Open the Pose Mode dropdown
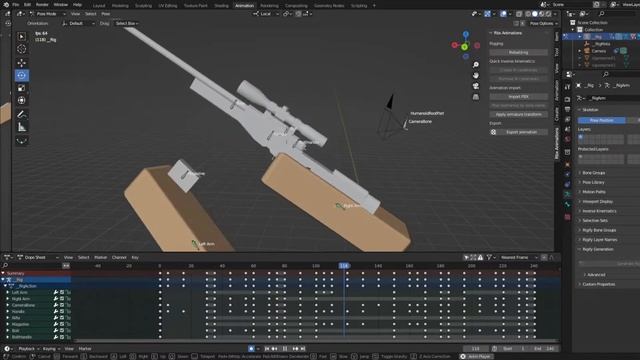Image resolution: width=640 pixels, height=360 pixels. point(47,14)
